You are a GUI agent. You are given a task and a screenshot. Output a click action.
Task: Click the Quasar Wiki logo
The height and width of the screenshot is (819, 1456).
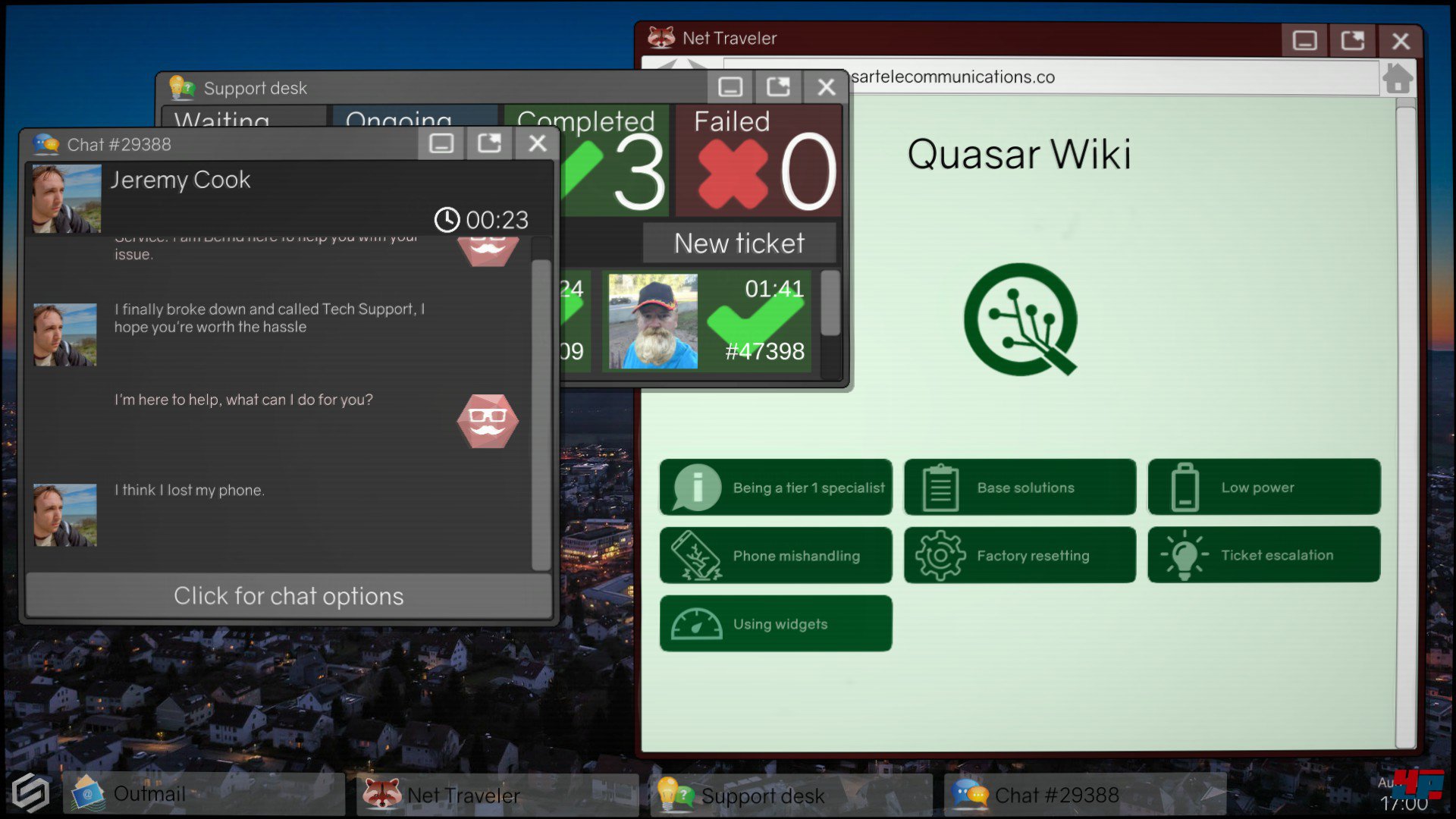(x=1020, y=318)
